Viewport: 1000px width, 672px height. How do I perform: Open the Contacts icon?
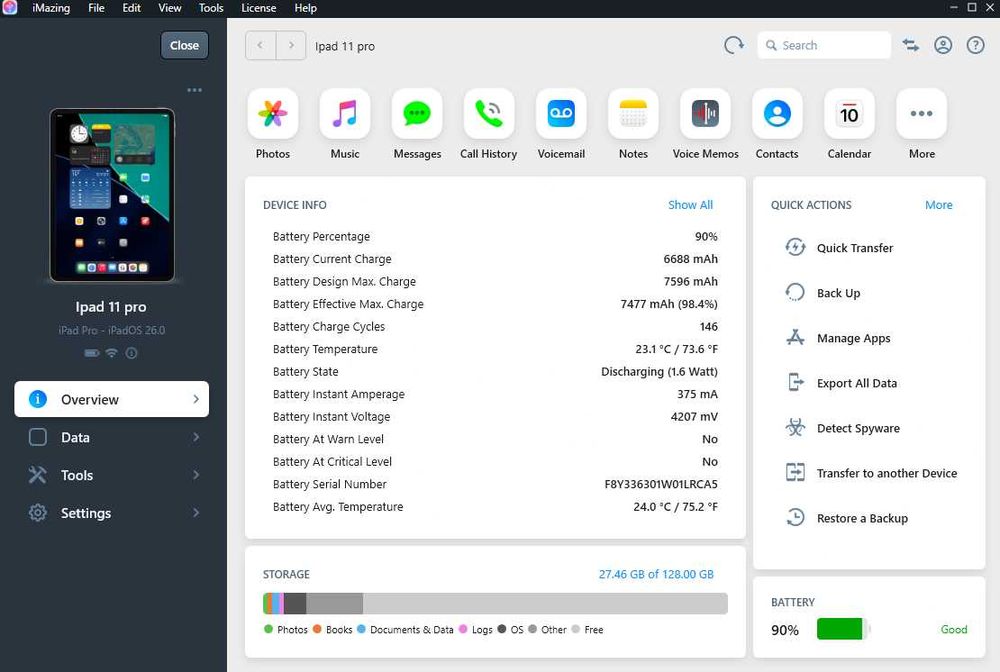pyautogui.click(x=777, y=114)
